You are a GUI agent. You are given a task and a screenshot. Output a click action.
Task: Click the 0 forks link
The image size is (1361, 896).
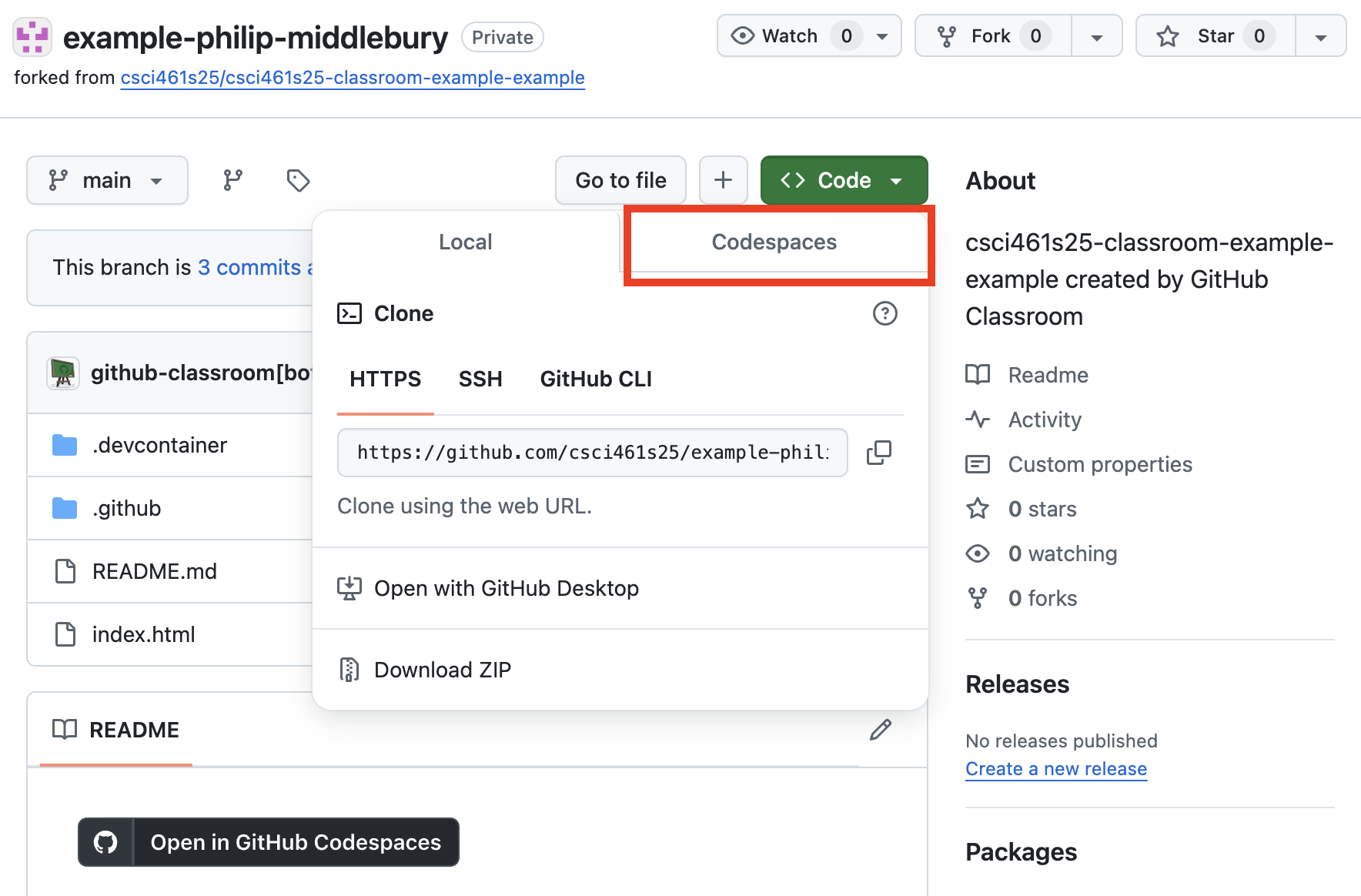(1042, 598)
